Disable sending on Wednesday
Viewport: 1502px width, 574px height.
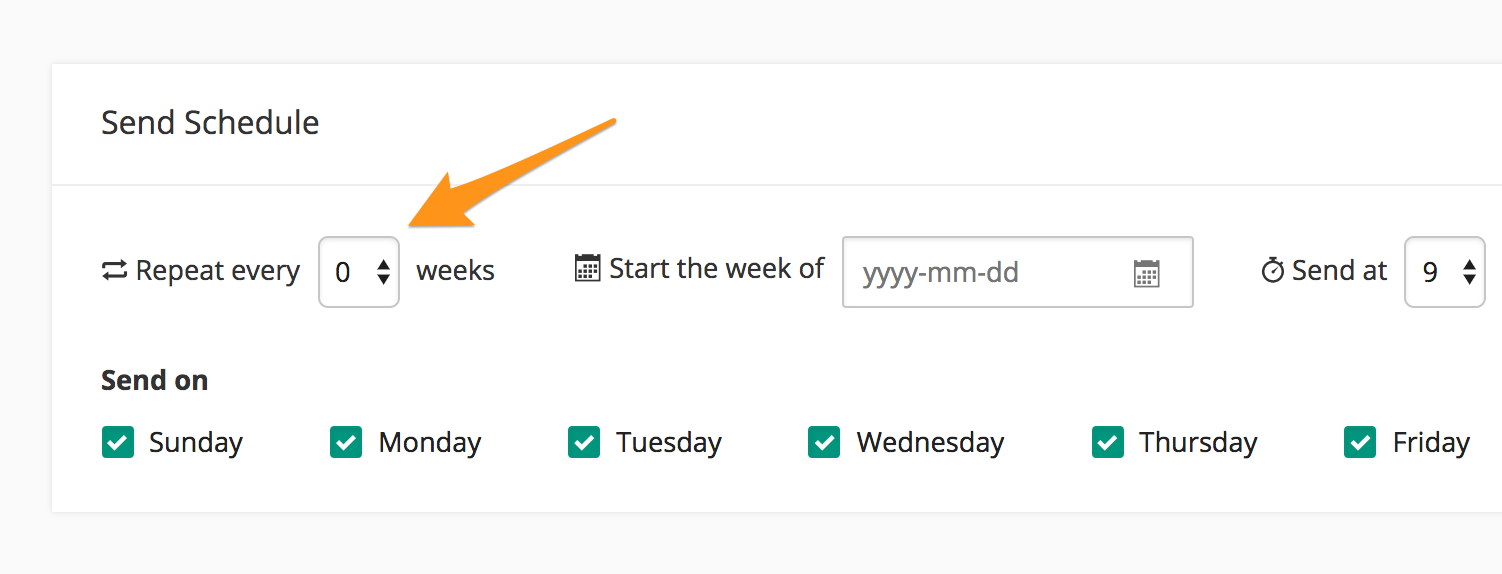point(824,442)
